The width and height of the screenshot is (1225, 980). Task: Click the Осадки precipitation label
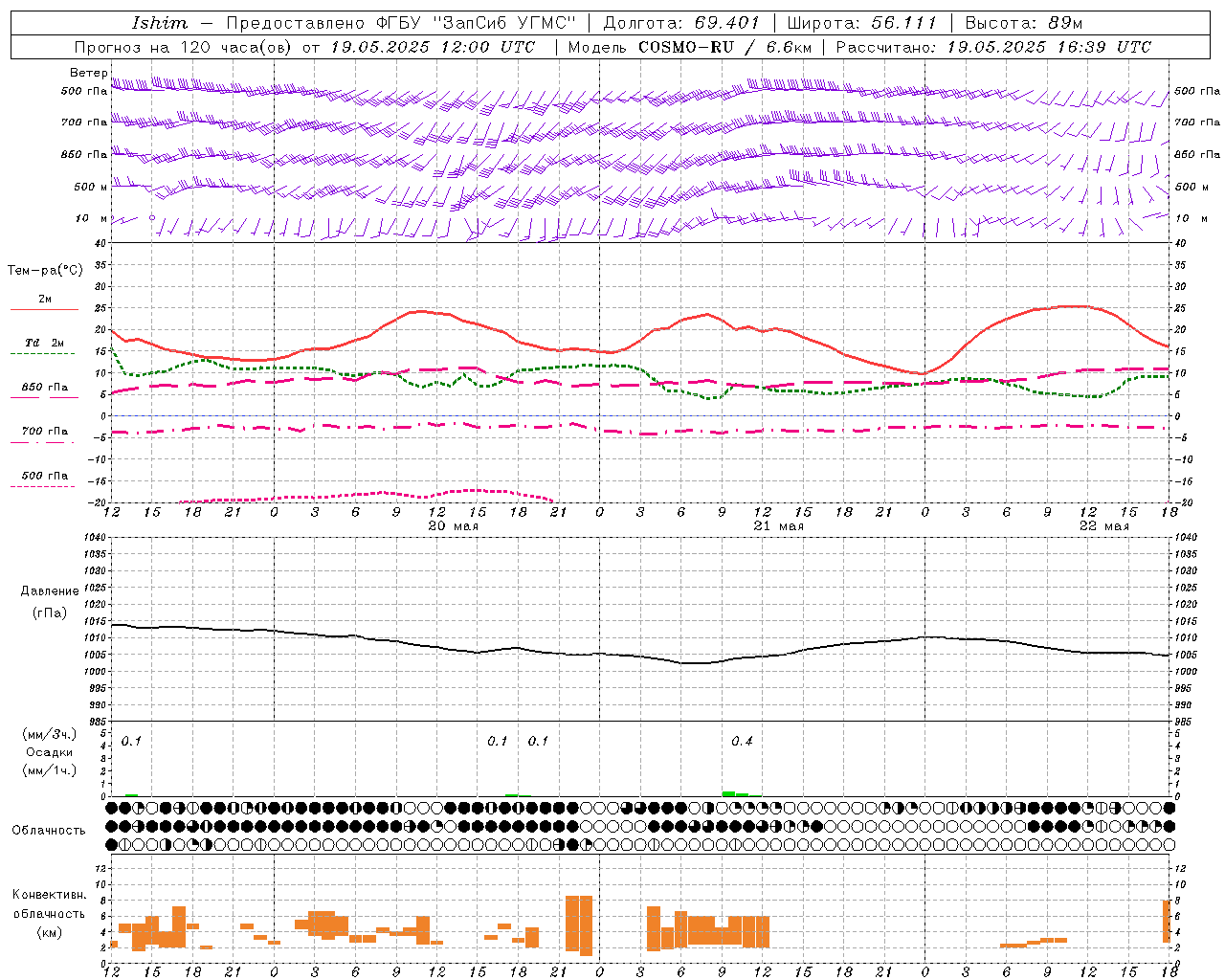(50, 752)
